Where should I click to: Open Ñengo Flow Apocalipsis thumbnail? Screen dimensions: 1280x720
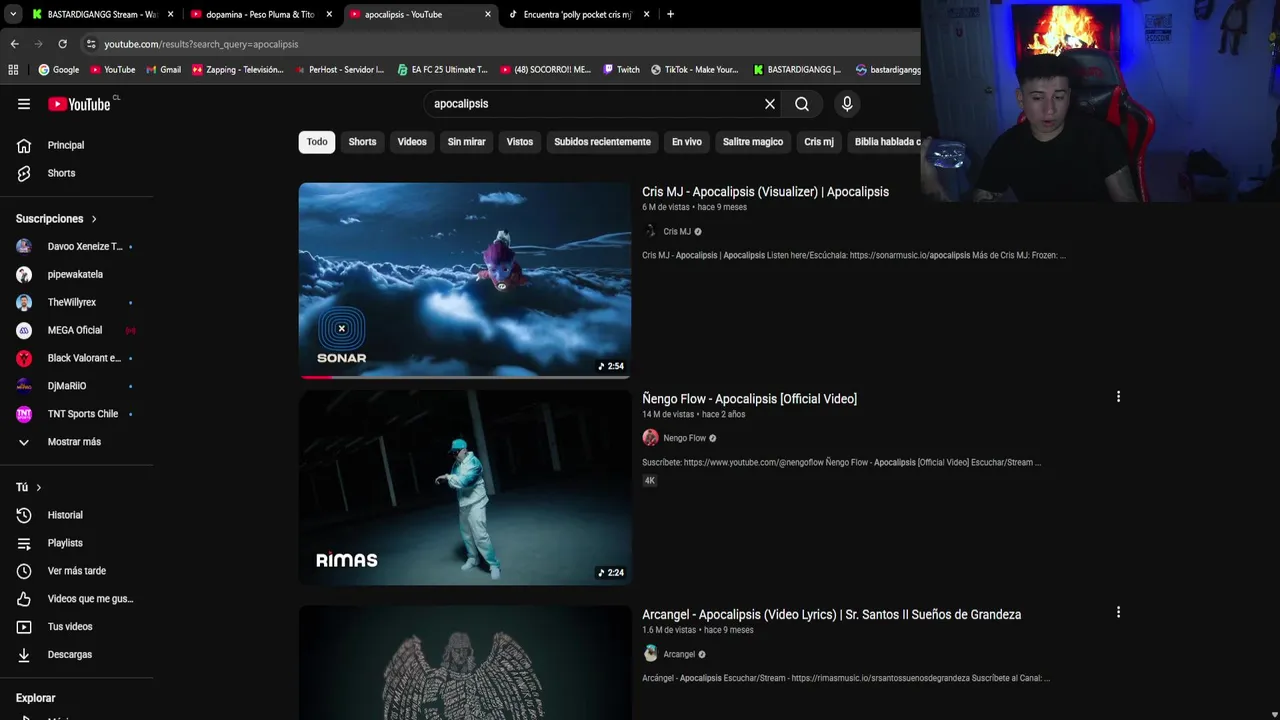tap(465, 487)
